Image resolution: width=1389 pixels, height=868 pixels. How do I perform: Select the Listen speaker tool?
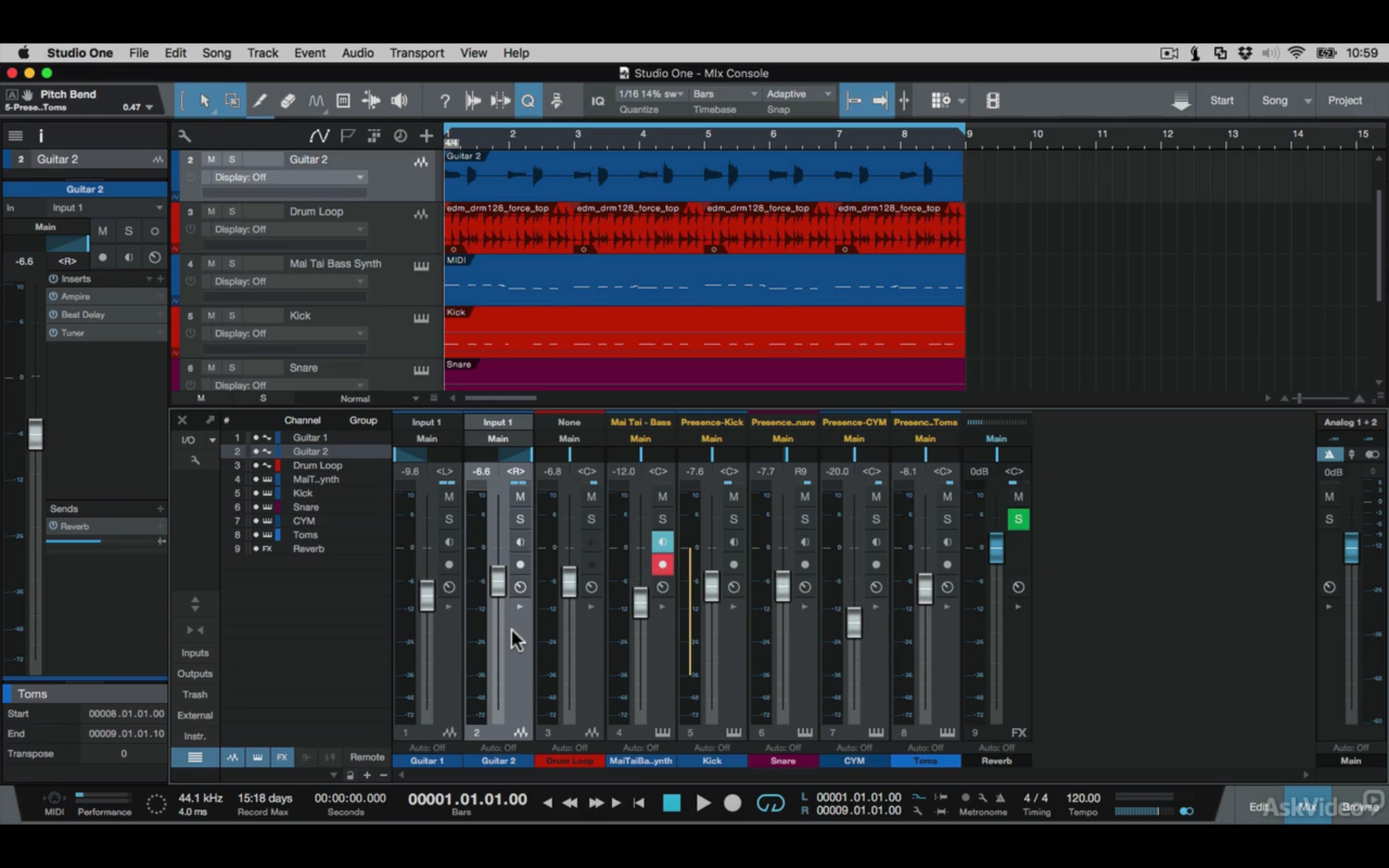click(399, 101)
